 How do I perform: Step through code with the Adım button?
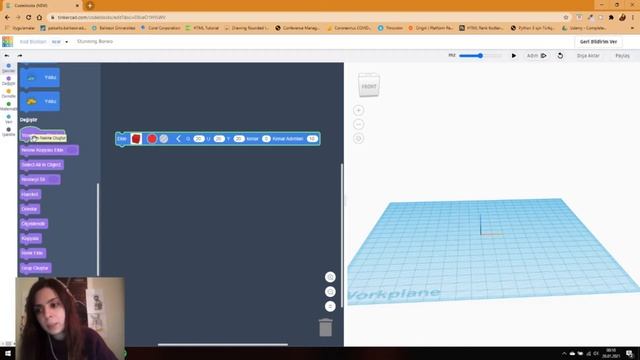tap(536, 56)
